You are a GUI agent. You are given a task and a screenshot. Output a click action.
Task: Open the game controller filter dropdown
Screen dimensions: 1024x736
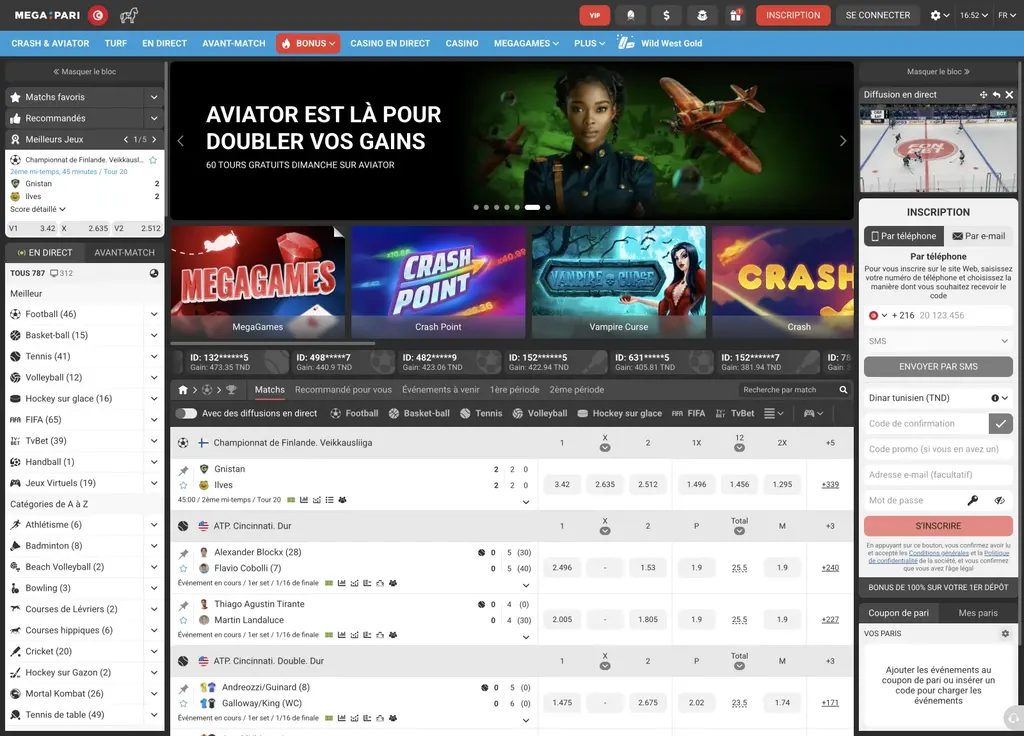click(813, 413)
